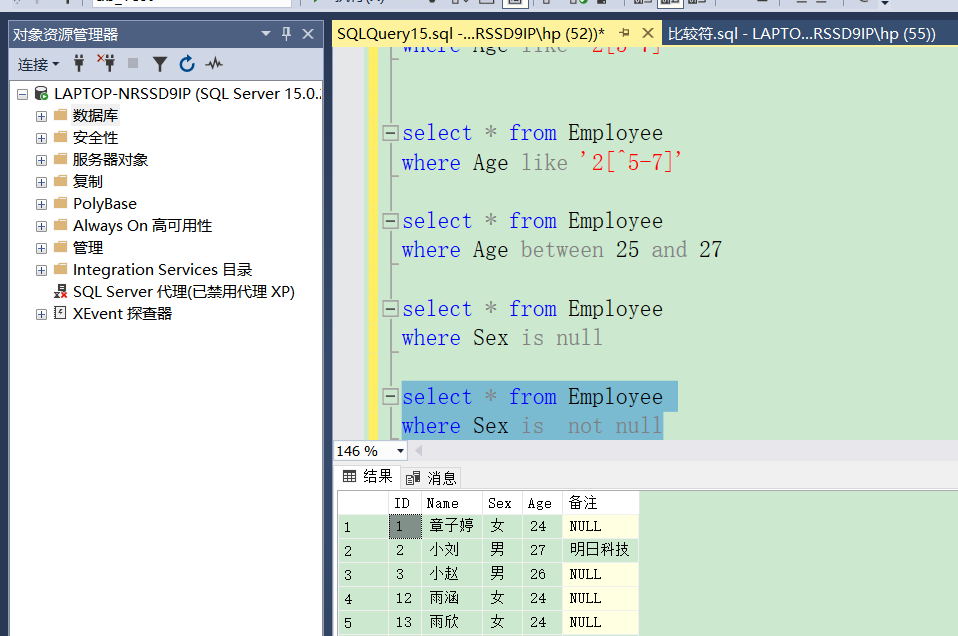Select the PolyBase tree item label

click(105, 203)
